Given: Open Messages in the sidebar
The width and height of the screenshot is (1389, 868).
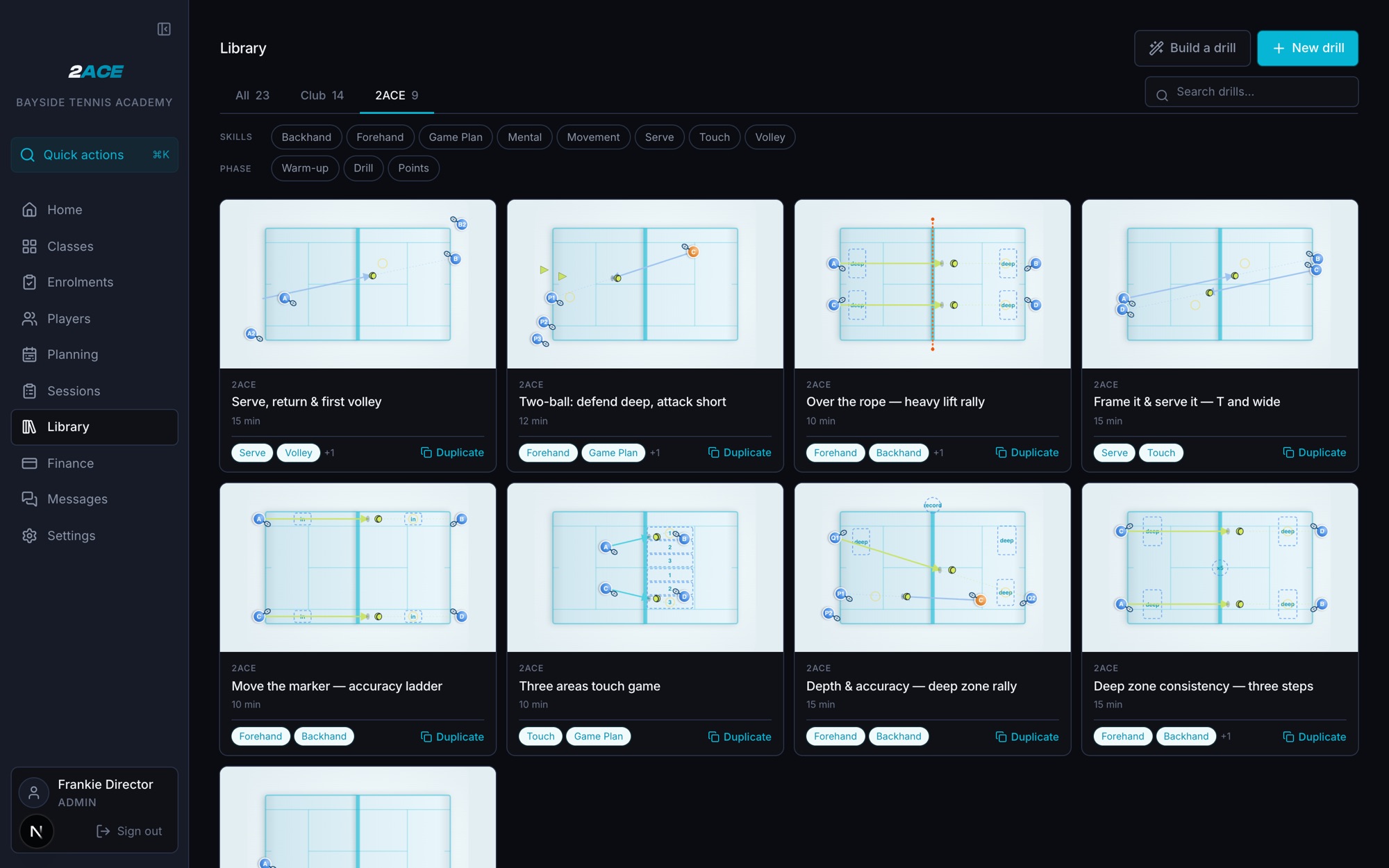Looking at the screenshot, I should (94, 499).
